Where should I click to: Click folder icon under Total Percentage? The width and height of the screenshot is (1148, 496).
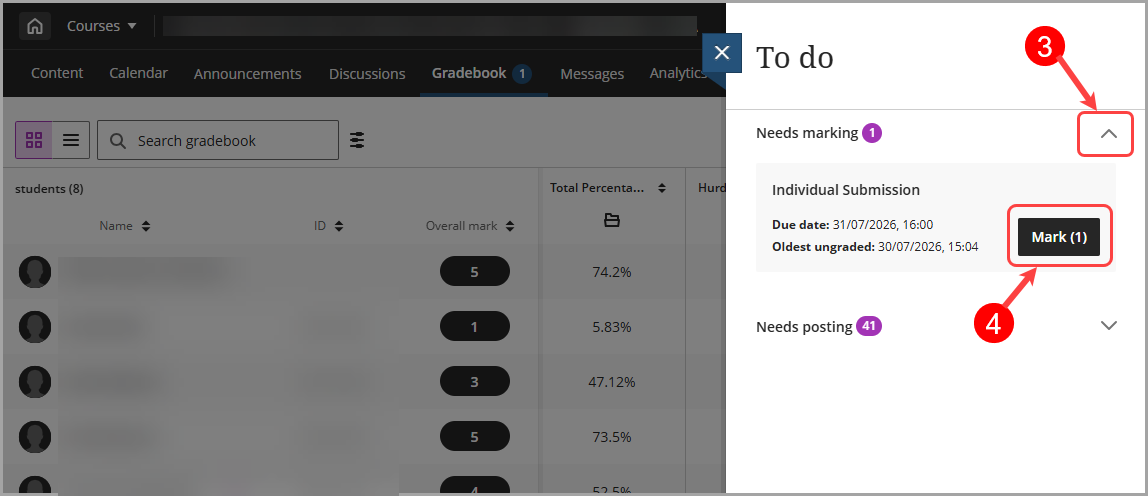tap(611, 220)
